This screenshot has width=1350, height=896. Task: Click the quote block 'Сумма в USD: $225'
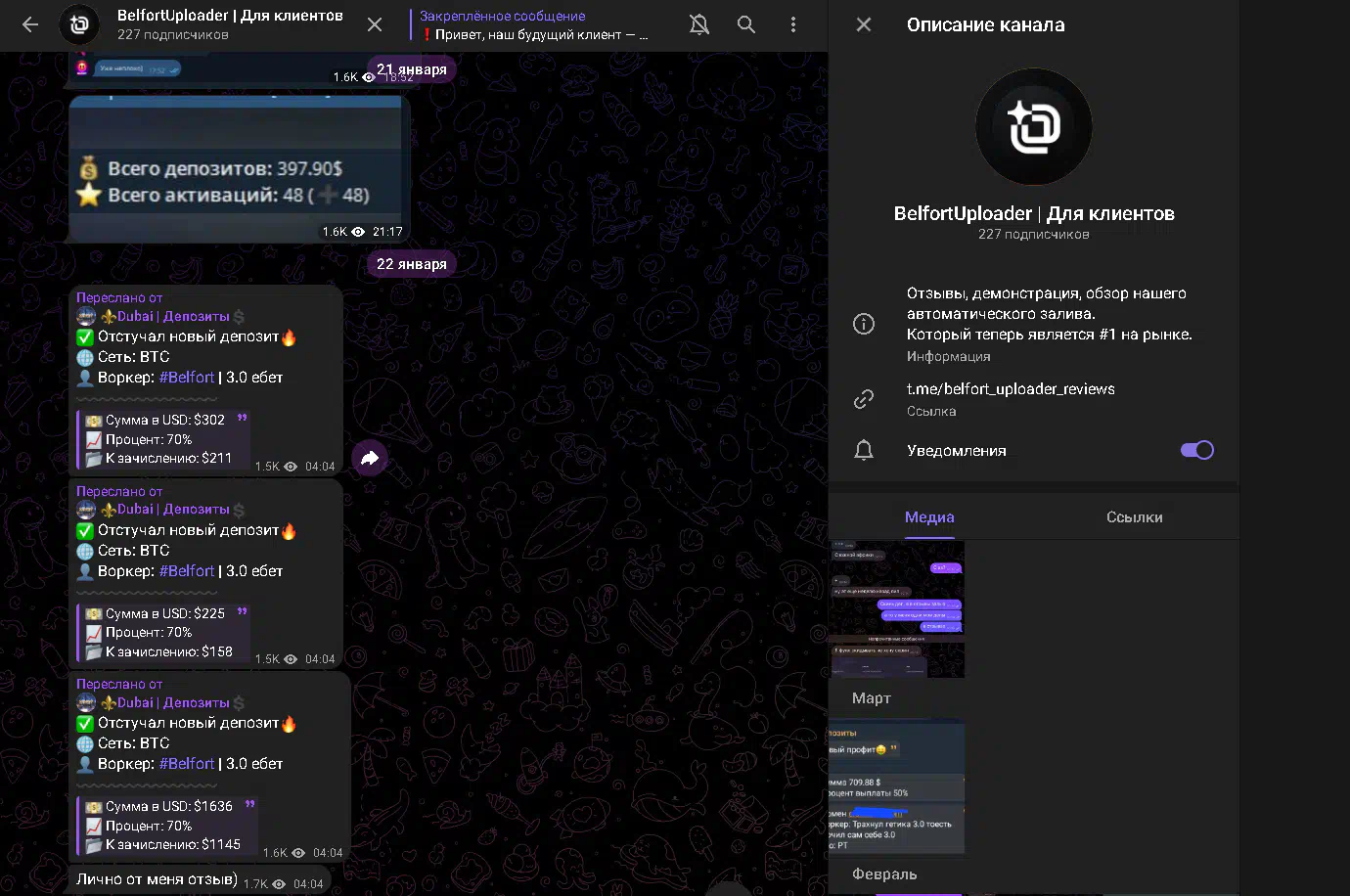click(163, 632)
